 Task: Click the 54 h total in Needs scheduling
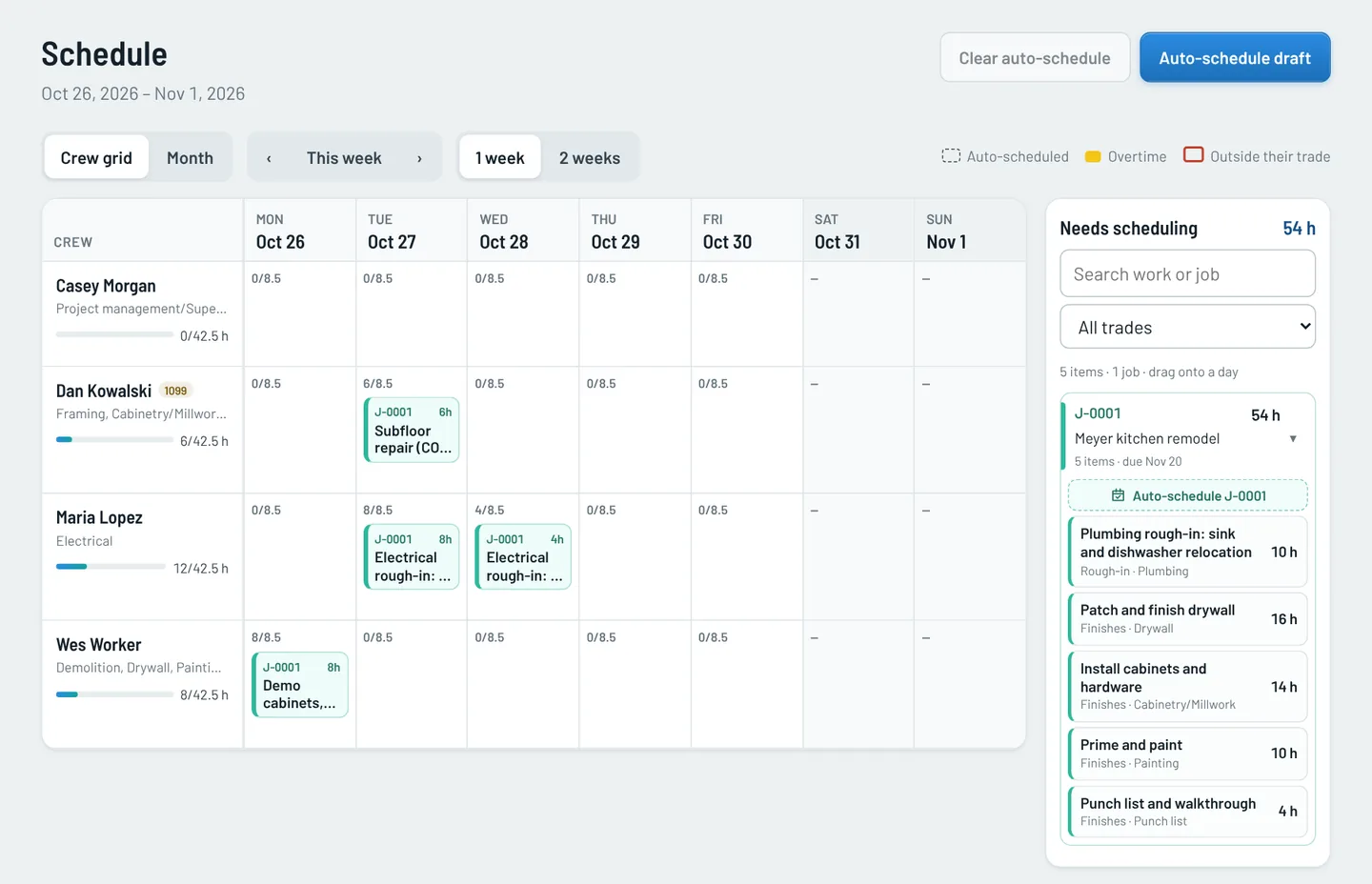click(x=1299, y=229)
